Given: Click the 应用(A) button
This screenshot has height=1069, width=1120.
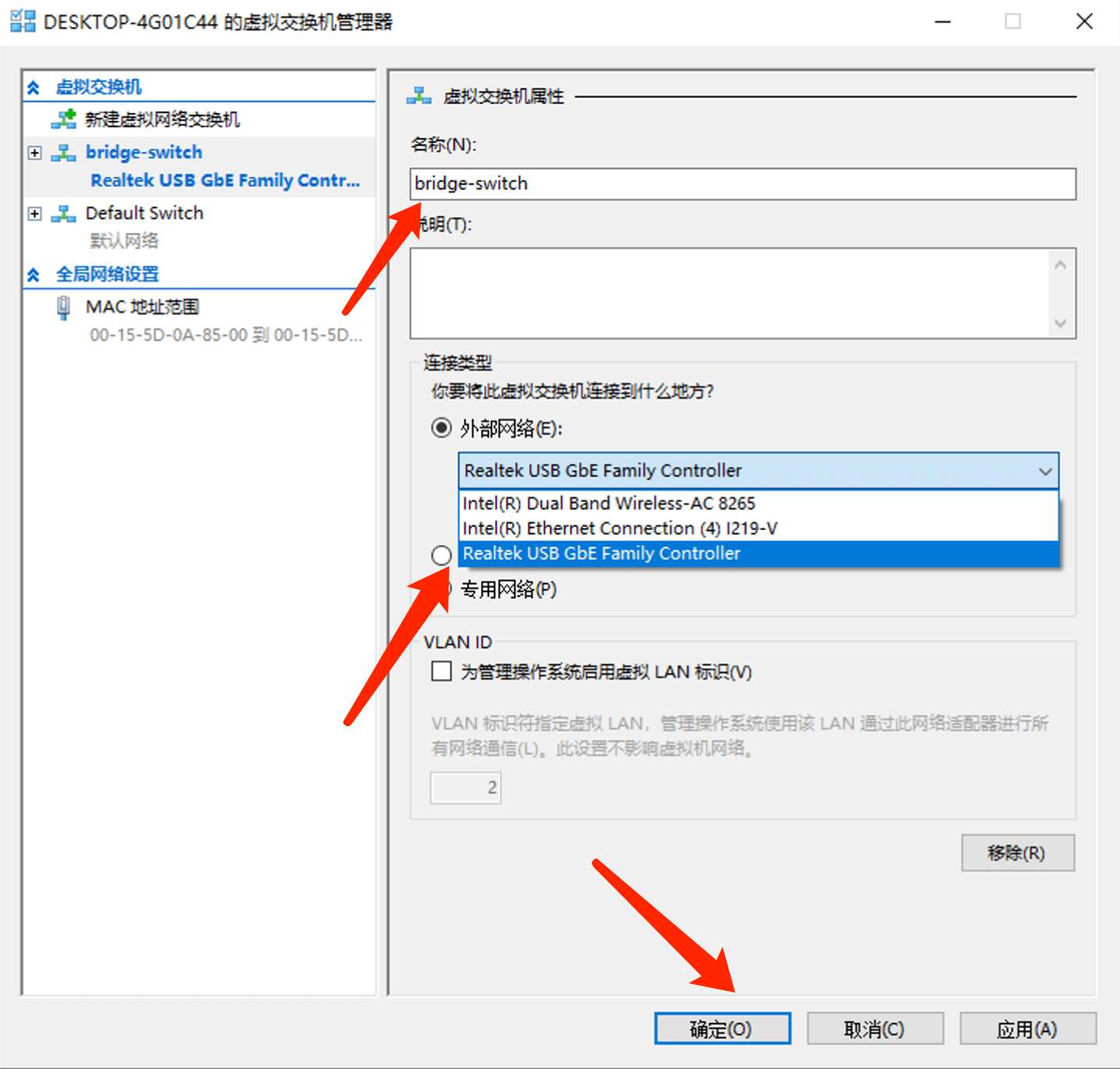Looking at the screenshot, I should pyautogui.click(x=1027, y=1028).
